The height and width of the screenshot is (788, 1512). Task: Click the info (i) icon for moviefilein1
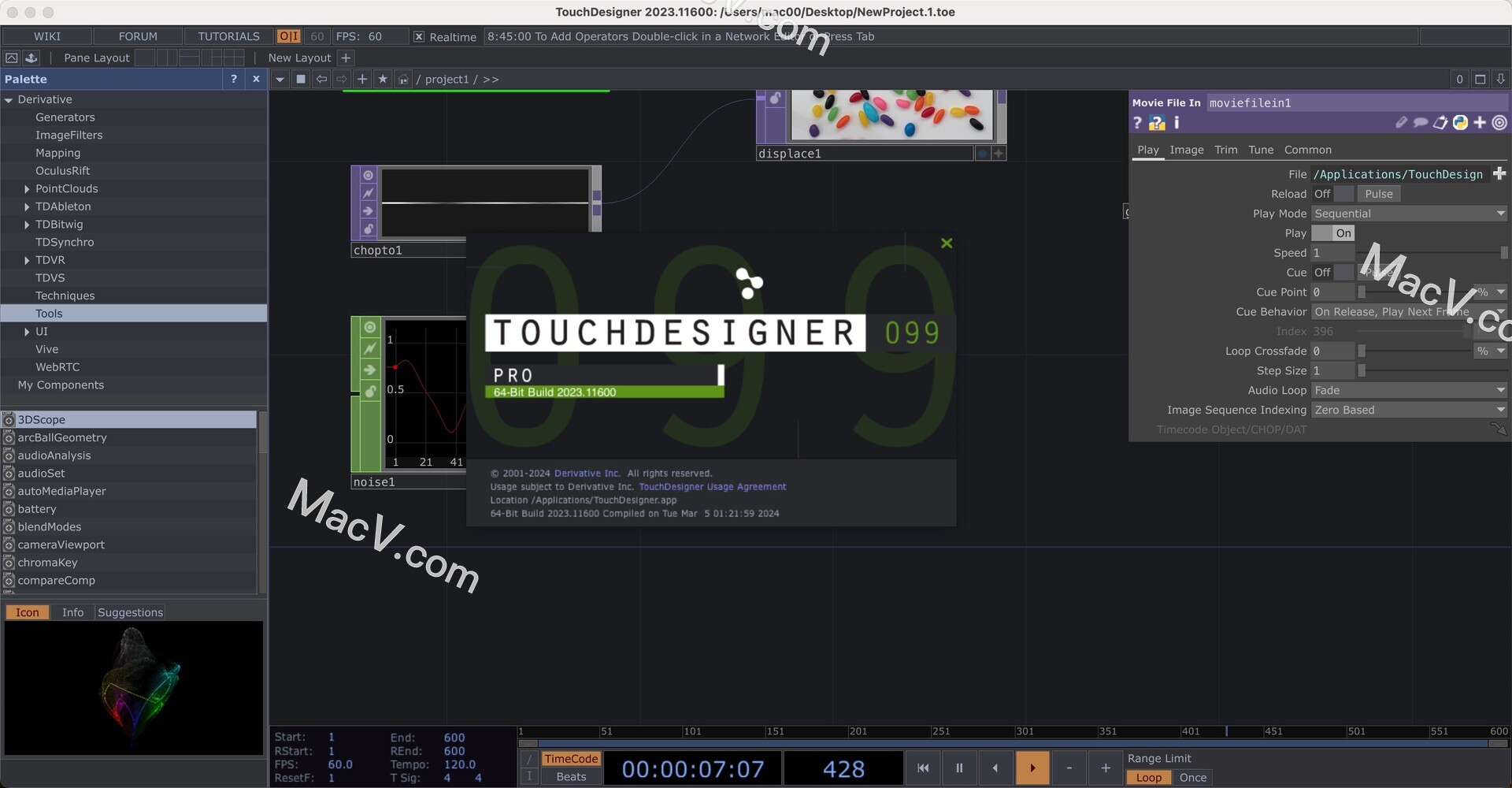(x=1176, y=123)
